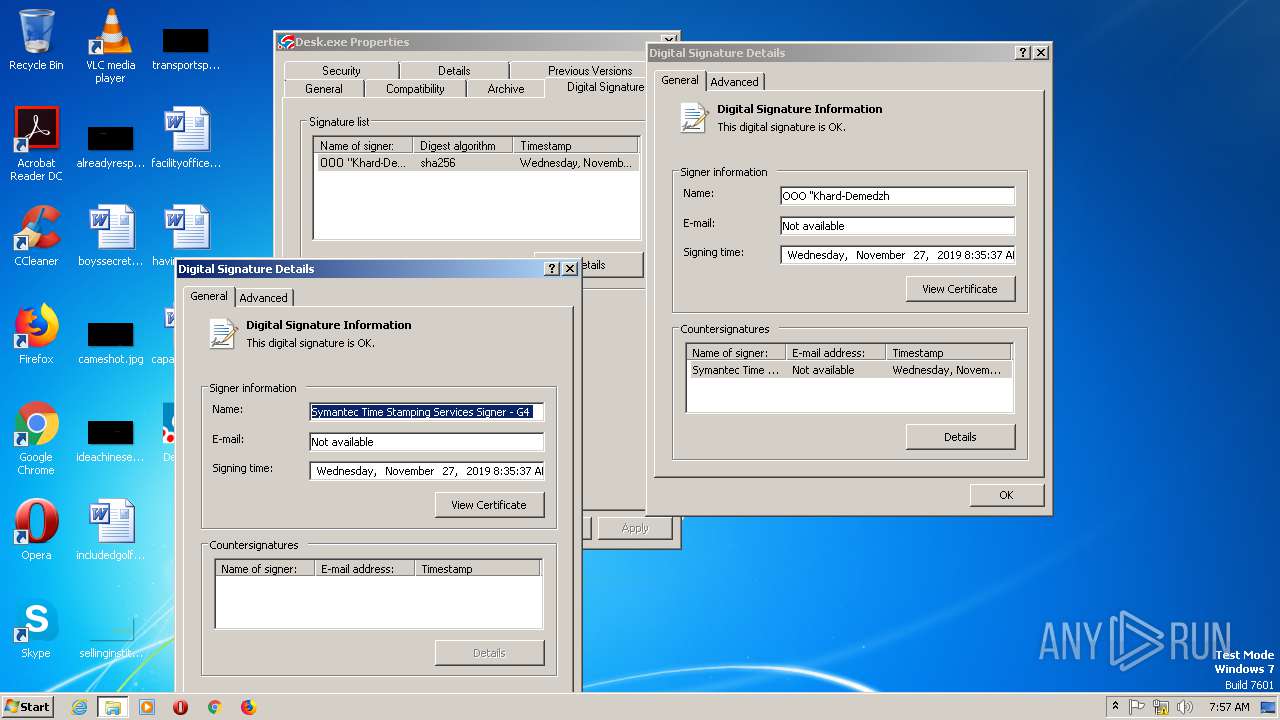Click Signing time field in Symantec signature dialog
Image resolution: width=1280 pixels, height=720 pixels.
click(x=427, y=471)
